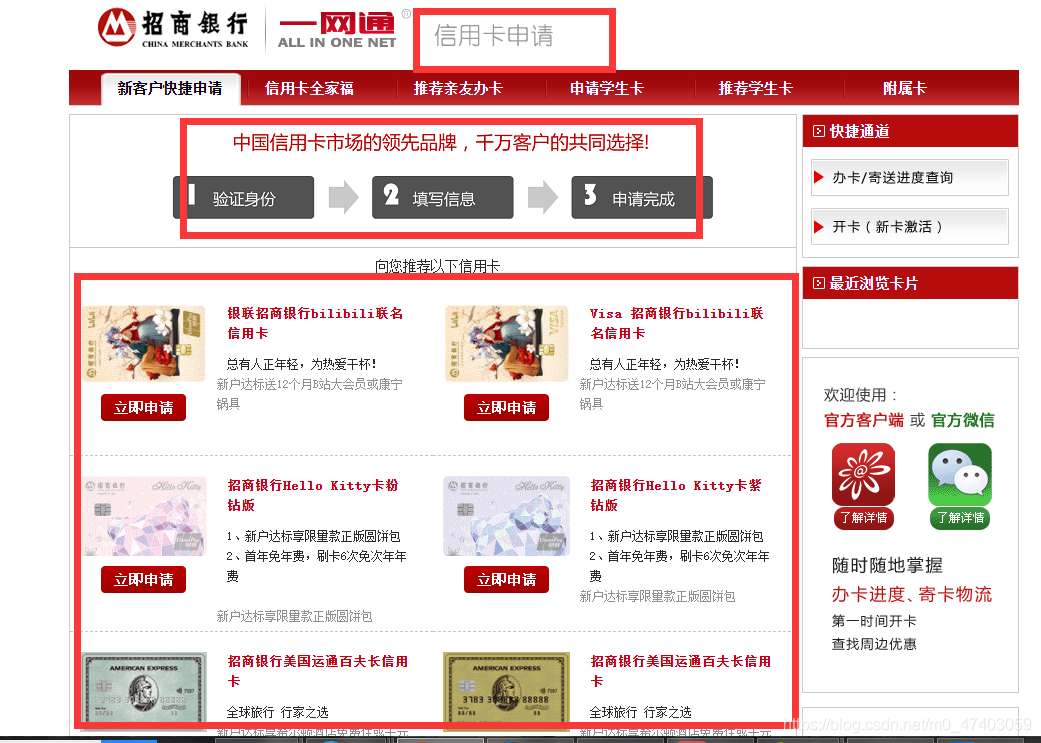Click step 3 申请完成
This screenshot has height=743, width=1041.
click(x=642, y=197)
